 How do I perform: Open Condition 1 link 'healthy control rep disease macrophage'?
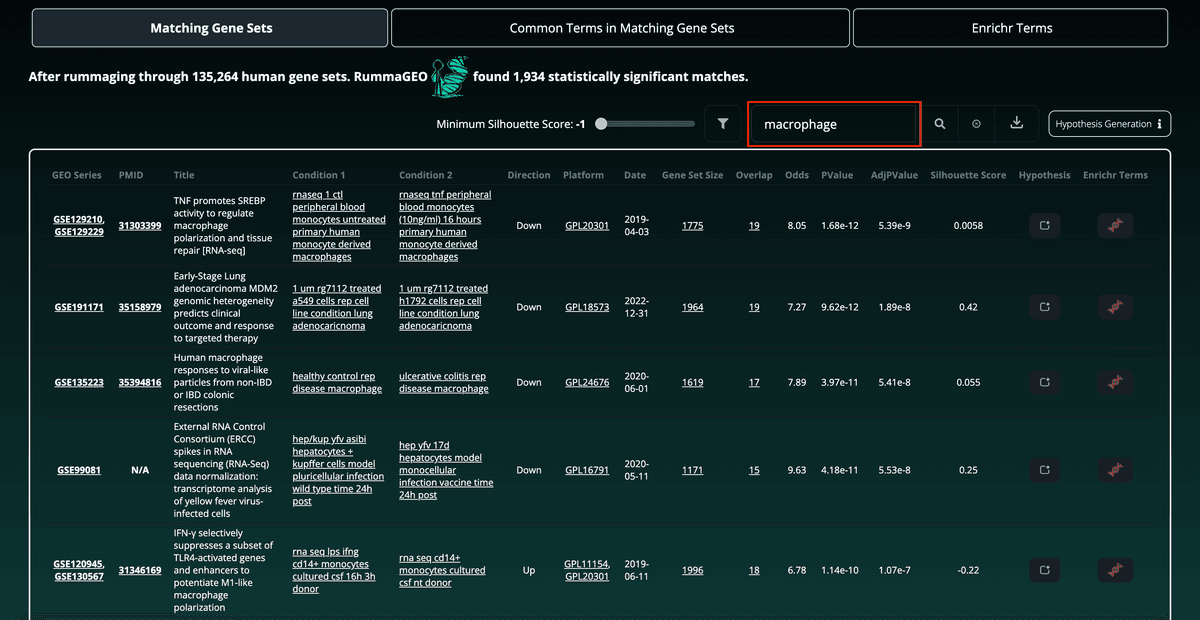(x=337, y=382)
